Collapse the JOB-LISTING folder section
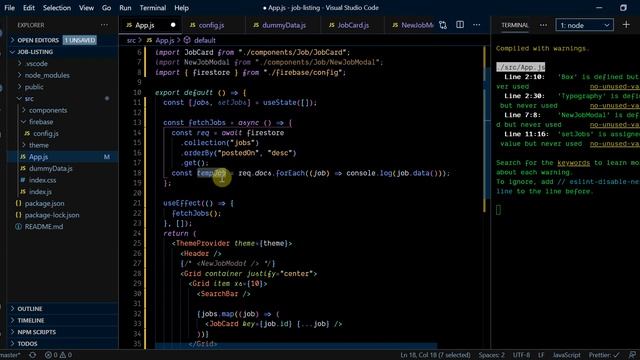This screenshot has width=640, height=360. [35, 52]
